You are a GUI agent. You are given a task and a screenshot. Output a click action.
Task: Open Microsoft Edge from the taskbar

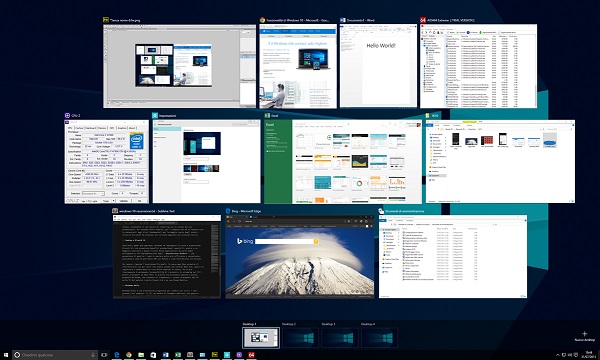tap(117, 355)
